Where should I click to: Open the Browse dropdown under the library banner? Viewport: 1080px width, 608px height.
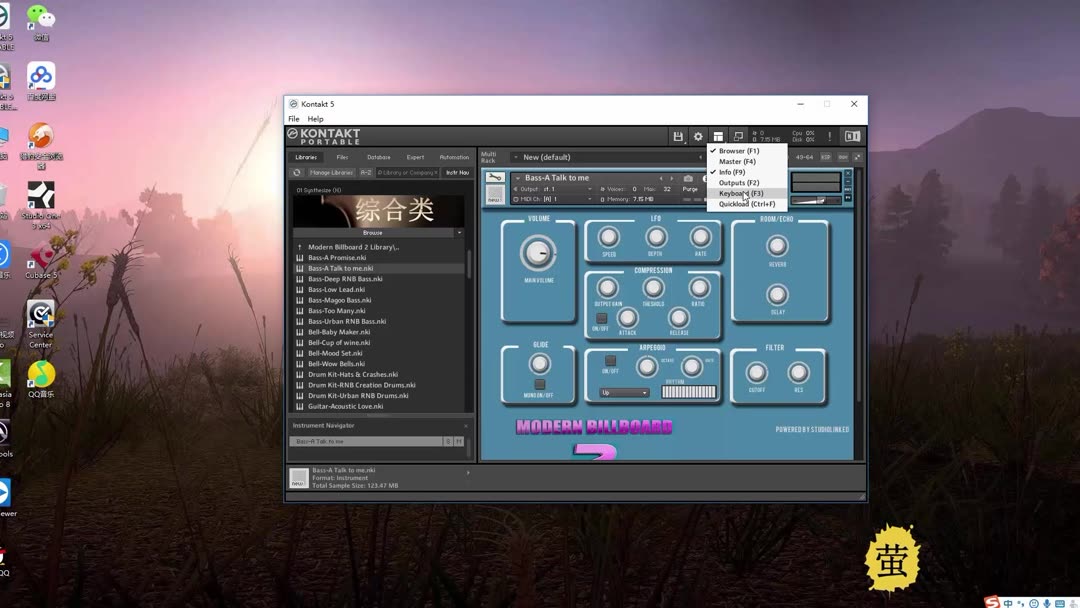pos(372,232)
